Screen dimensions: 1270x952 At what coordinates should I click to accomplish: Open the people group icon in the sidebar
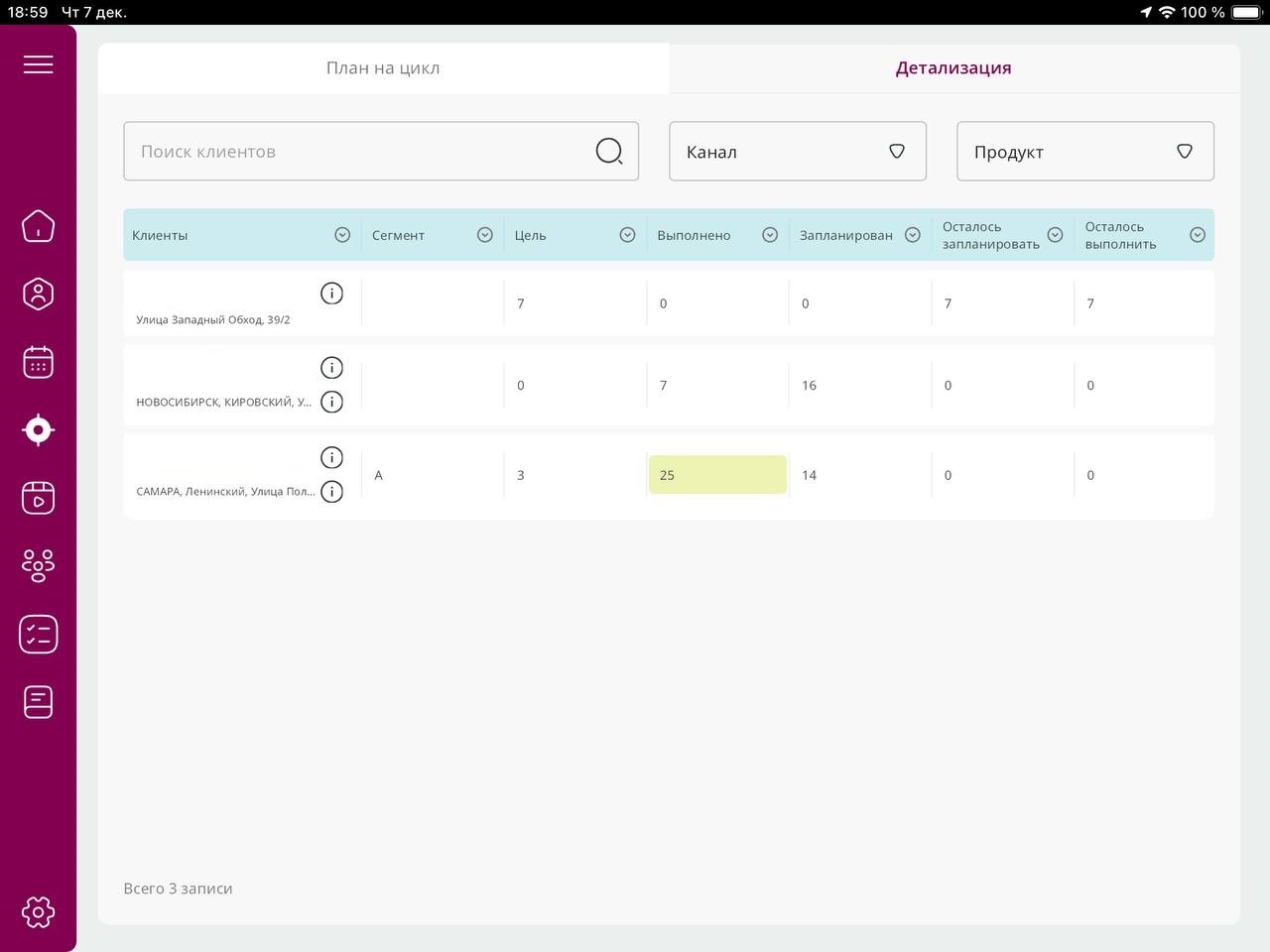(x=38, y=565)
